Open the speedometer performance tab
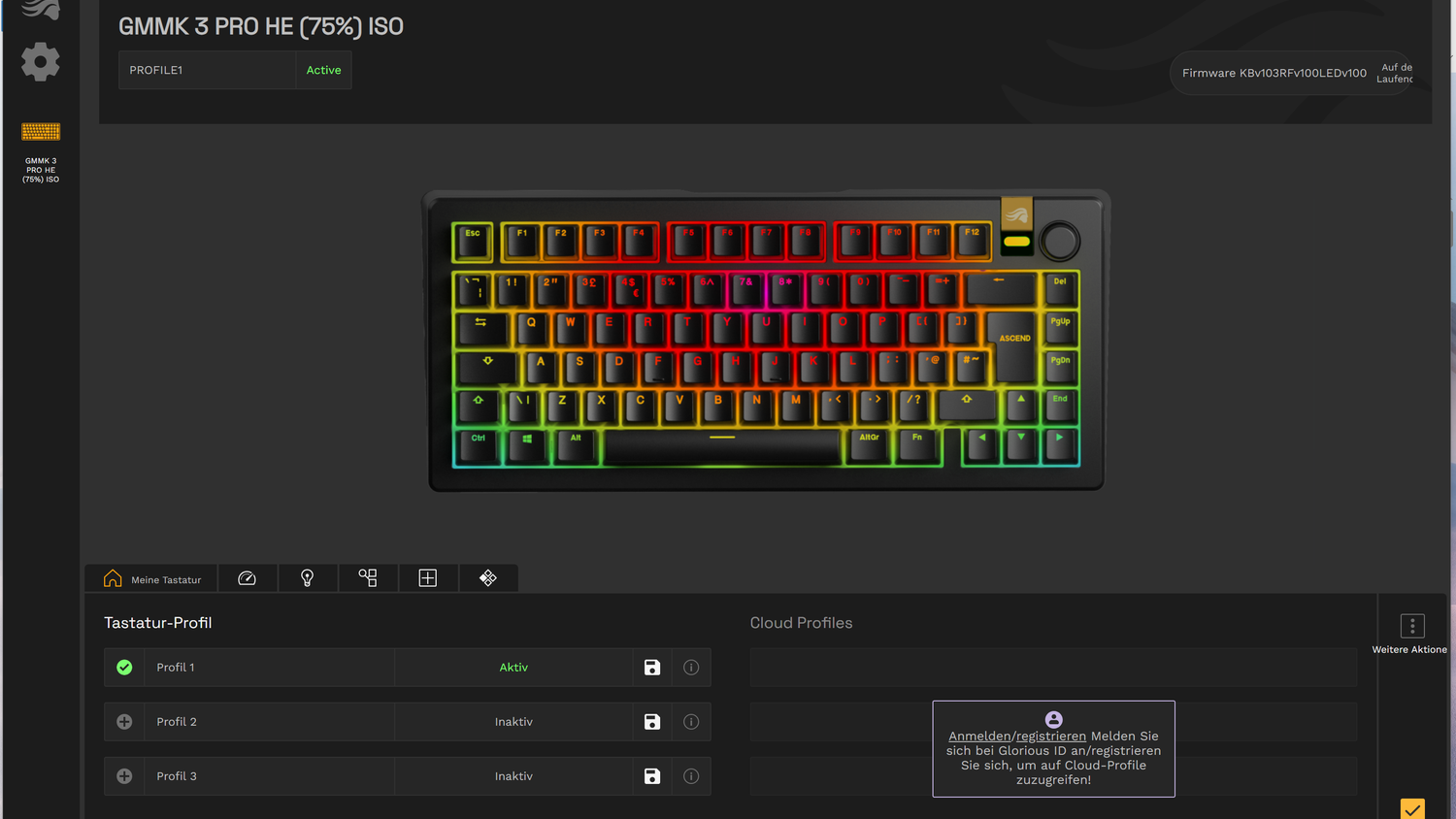The height and width of the screenshot is (819, 1456). pos(248,578)
